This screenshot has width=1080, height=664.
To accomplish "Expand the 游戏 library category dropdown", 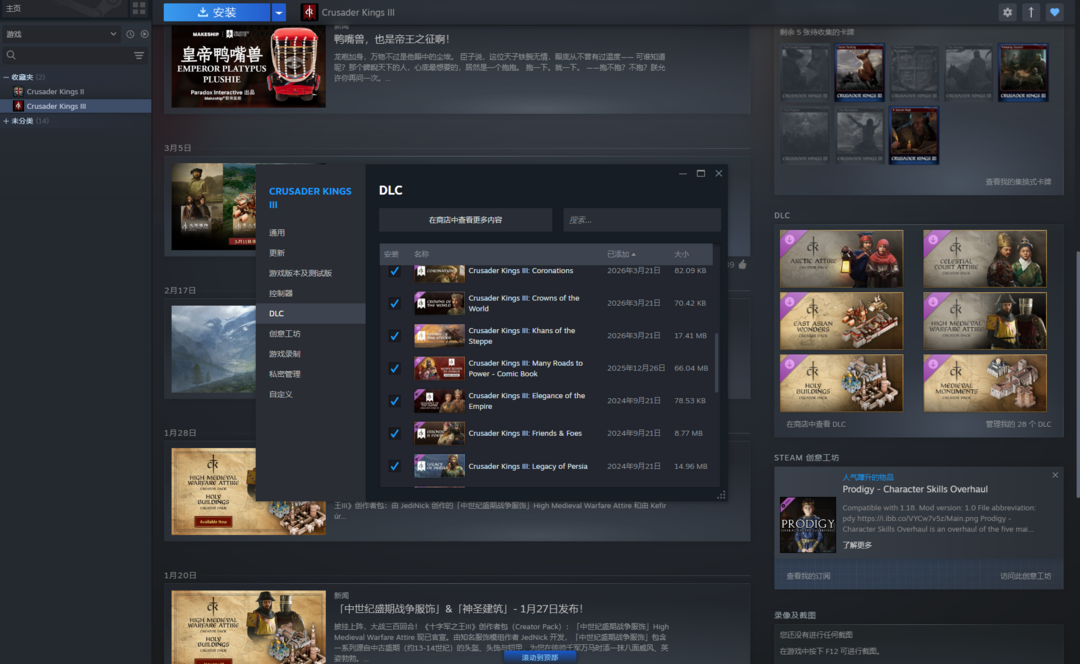I will coord(113,34).
